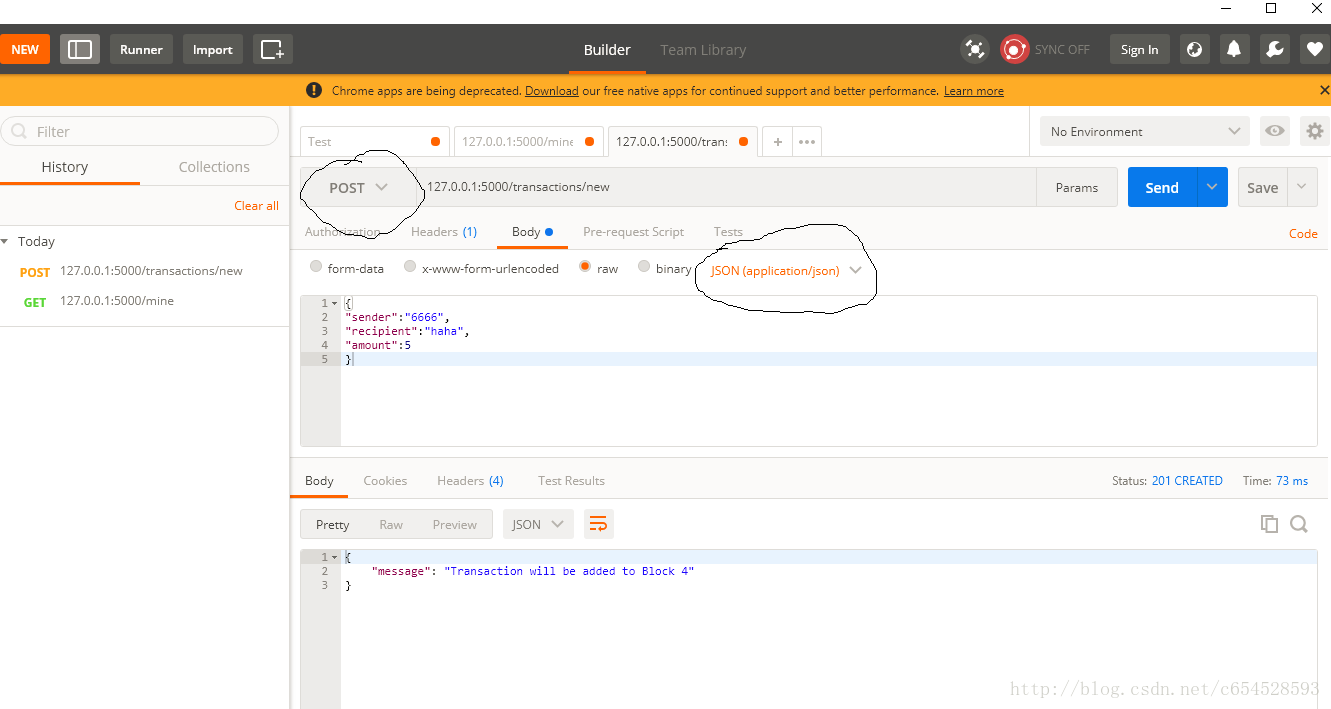Switch to the Team Library tab
This screenshot has width=1331, height=709.
703,49
